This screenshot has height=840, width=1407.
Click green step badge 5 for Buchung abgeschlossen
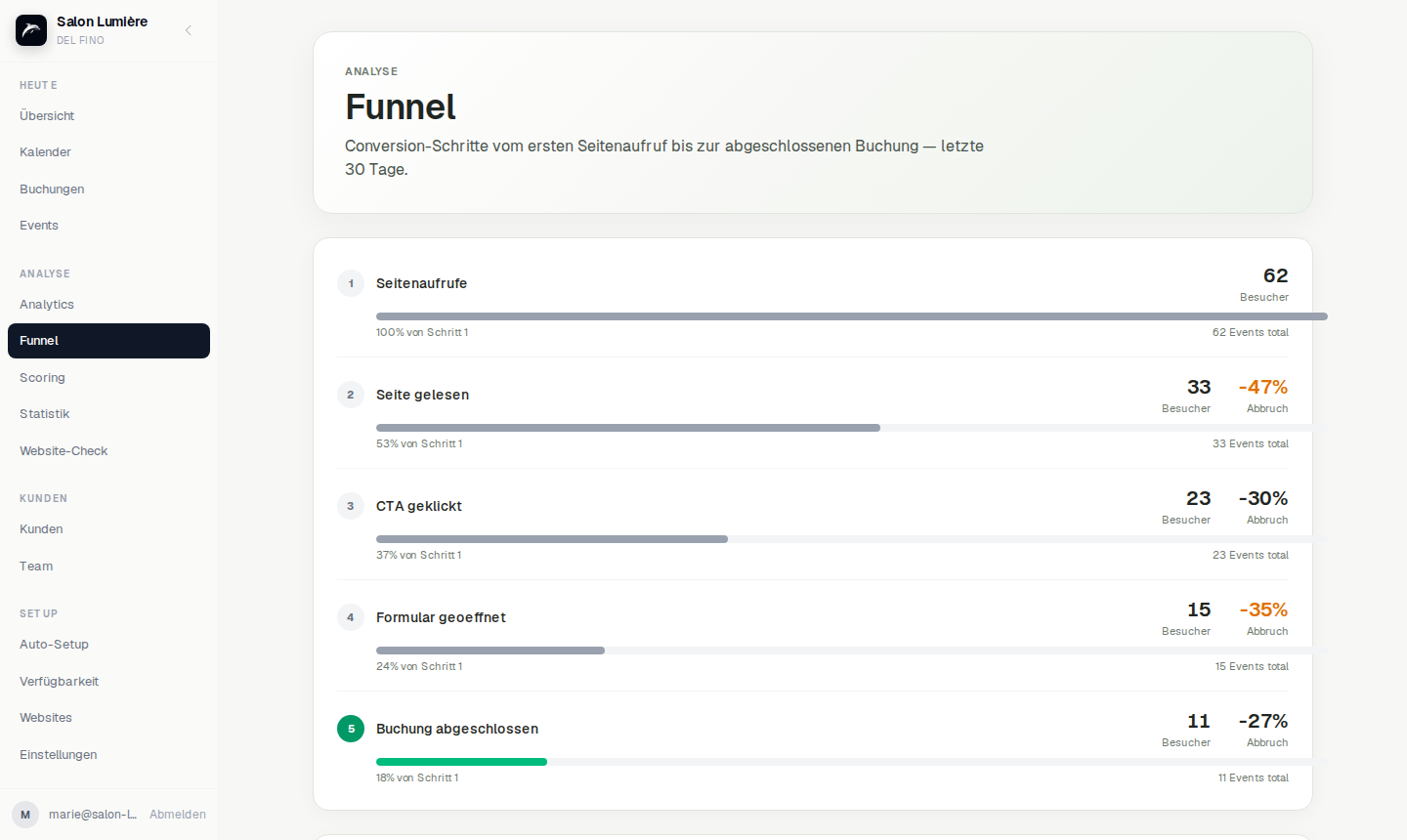coord(351,729)
